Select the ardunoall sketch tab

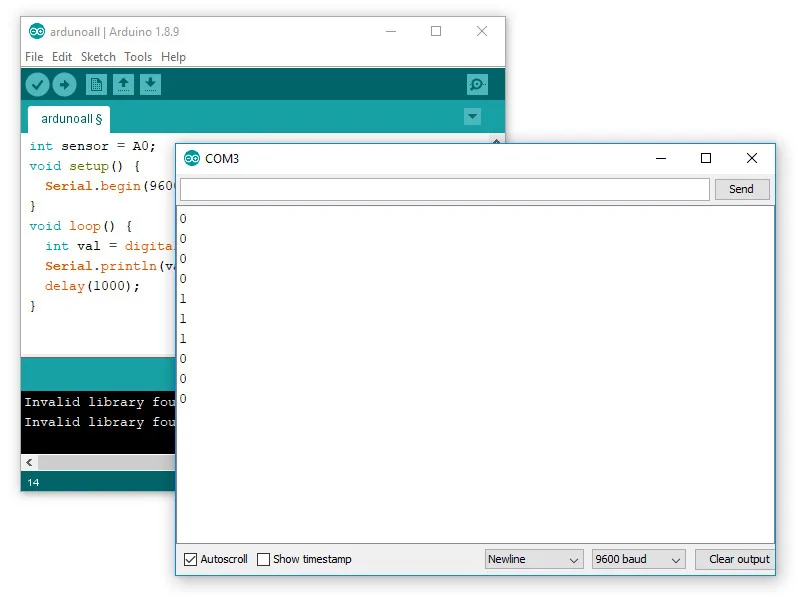[x=69, y=119]
